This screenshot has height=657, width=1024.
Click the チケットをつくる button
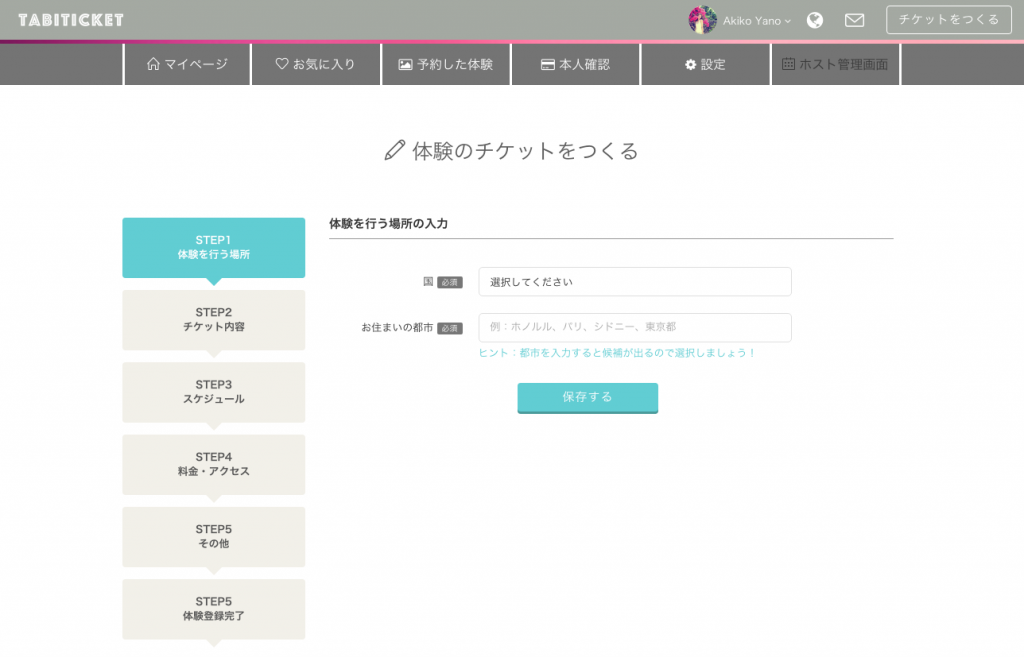point(948,19)
